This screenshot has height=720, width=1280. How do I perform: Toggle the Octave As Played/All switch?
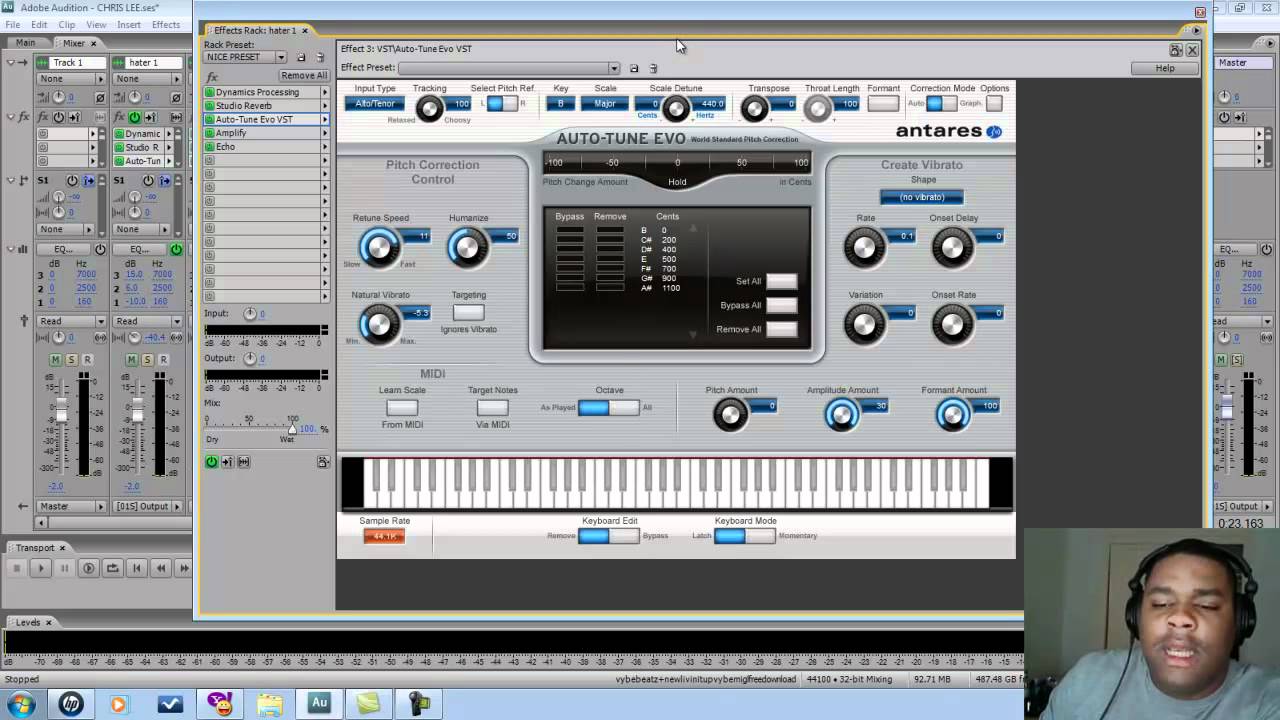pyautogui.click(x=608, y=407)
